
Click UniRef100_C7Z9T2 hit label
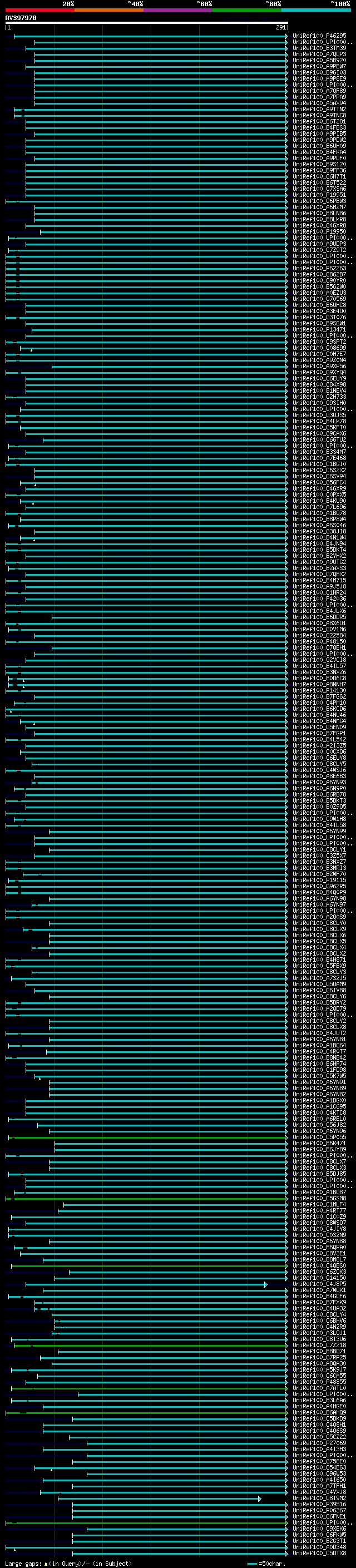tap(319, 250)
